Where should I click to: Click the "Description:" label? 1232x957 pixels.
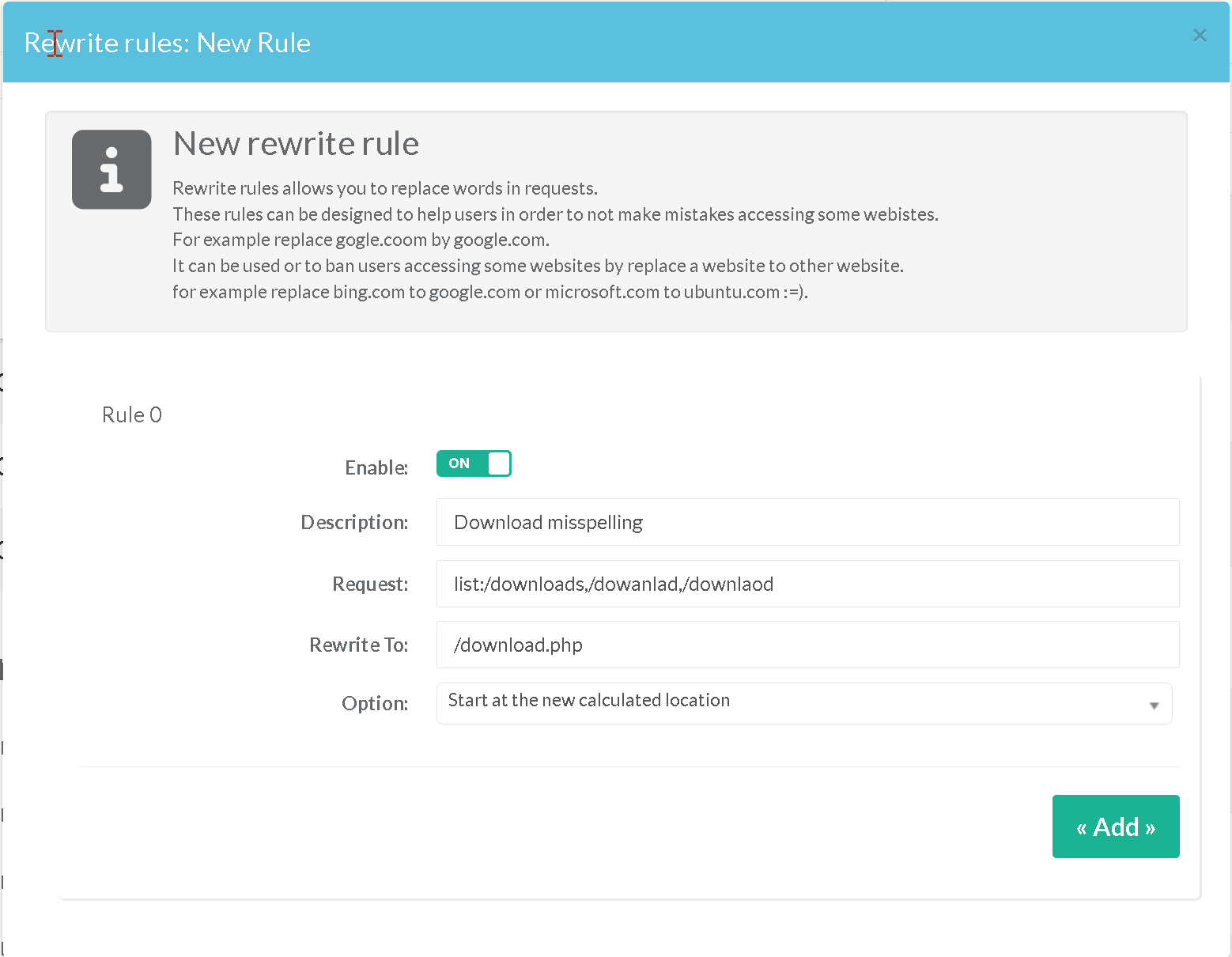pyautogui.click(x=354, y=522)
